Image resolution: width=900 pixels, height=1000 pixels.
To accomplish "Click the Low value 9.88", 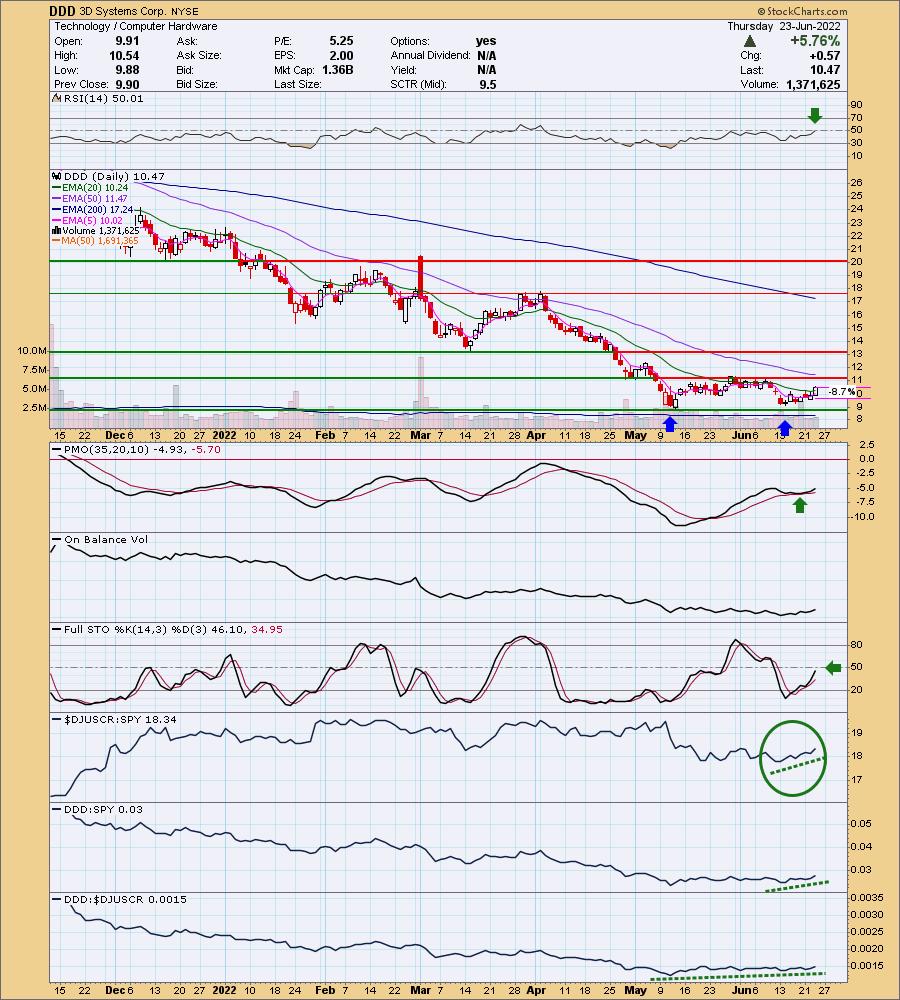I will coord(128,70).
